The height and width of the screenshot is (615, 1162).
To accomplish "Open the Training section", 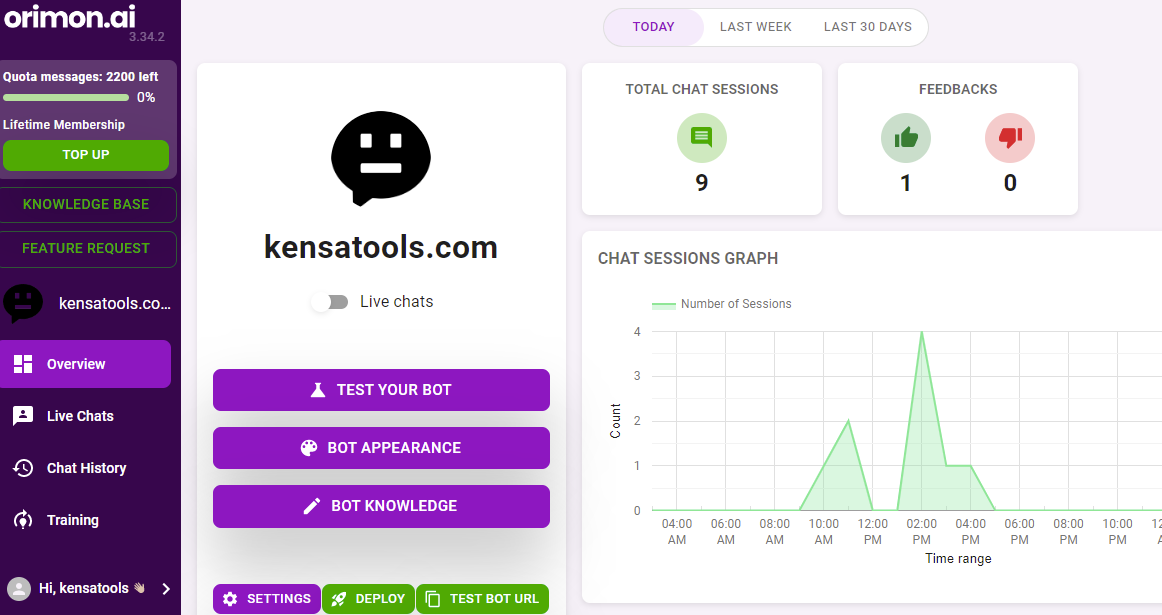I will click(x=85, y=519).
